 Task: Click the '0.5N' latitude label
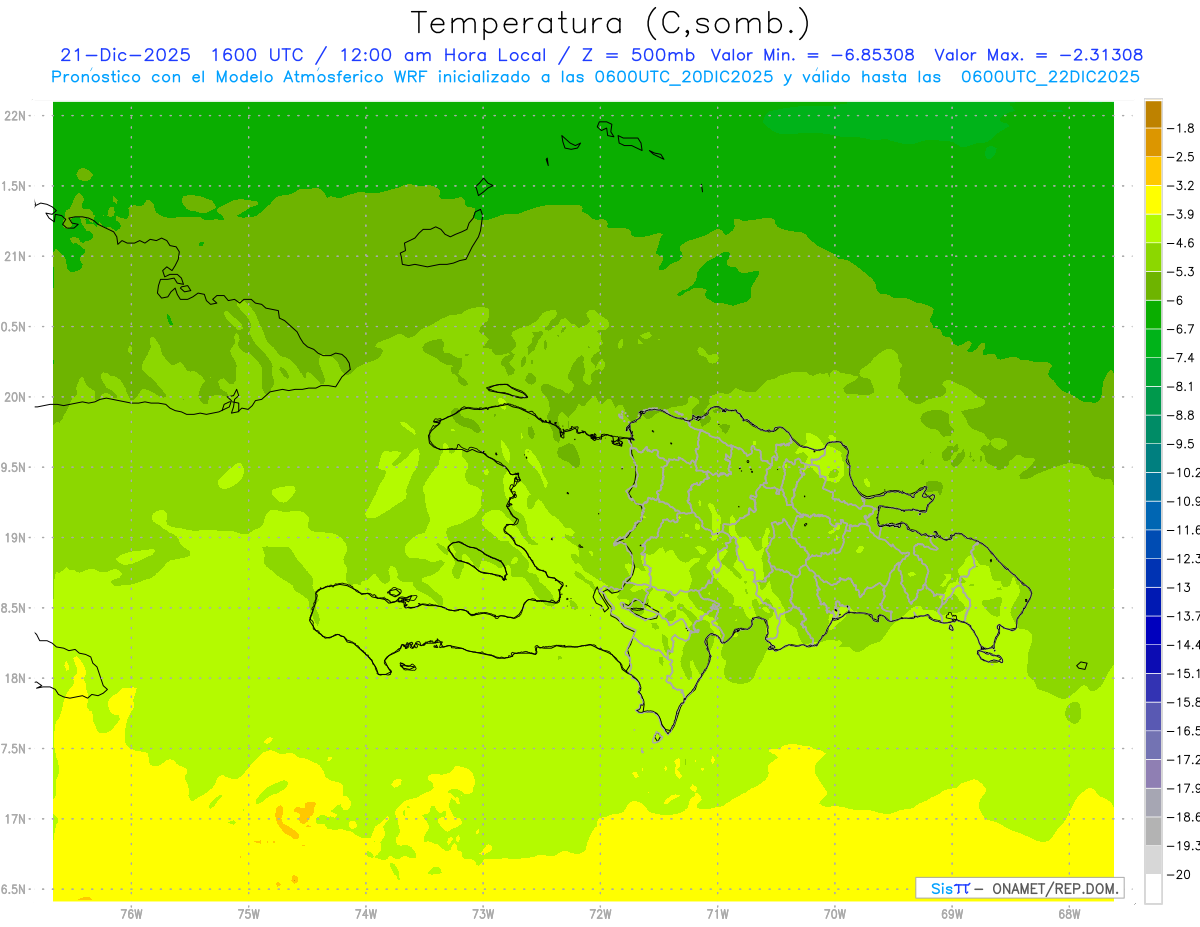click(x=15, y=327)
